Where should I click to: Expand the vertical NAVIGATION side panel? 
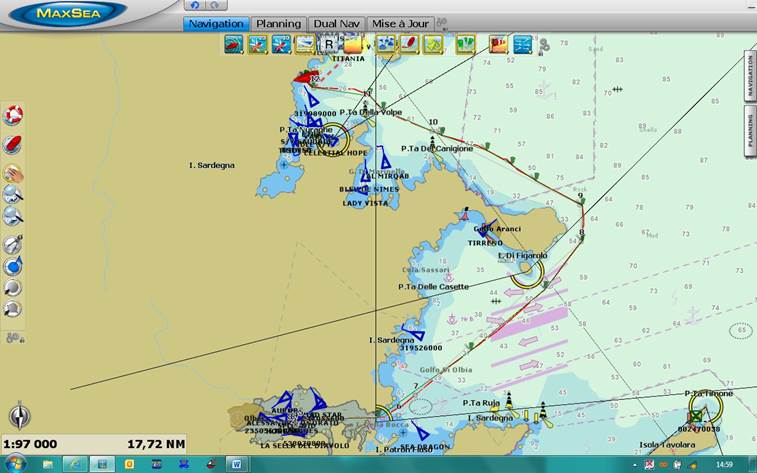(750, 75)
